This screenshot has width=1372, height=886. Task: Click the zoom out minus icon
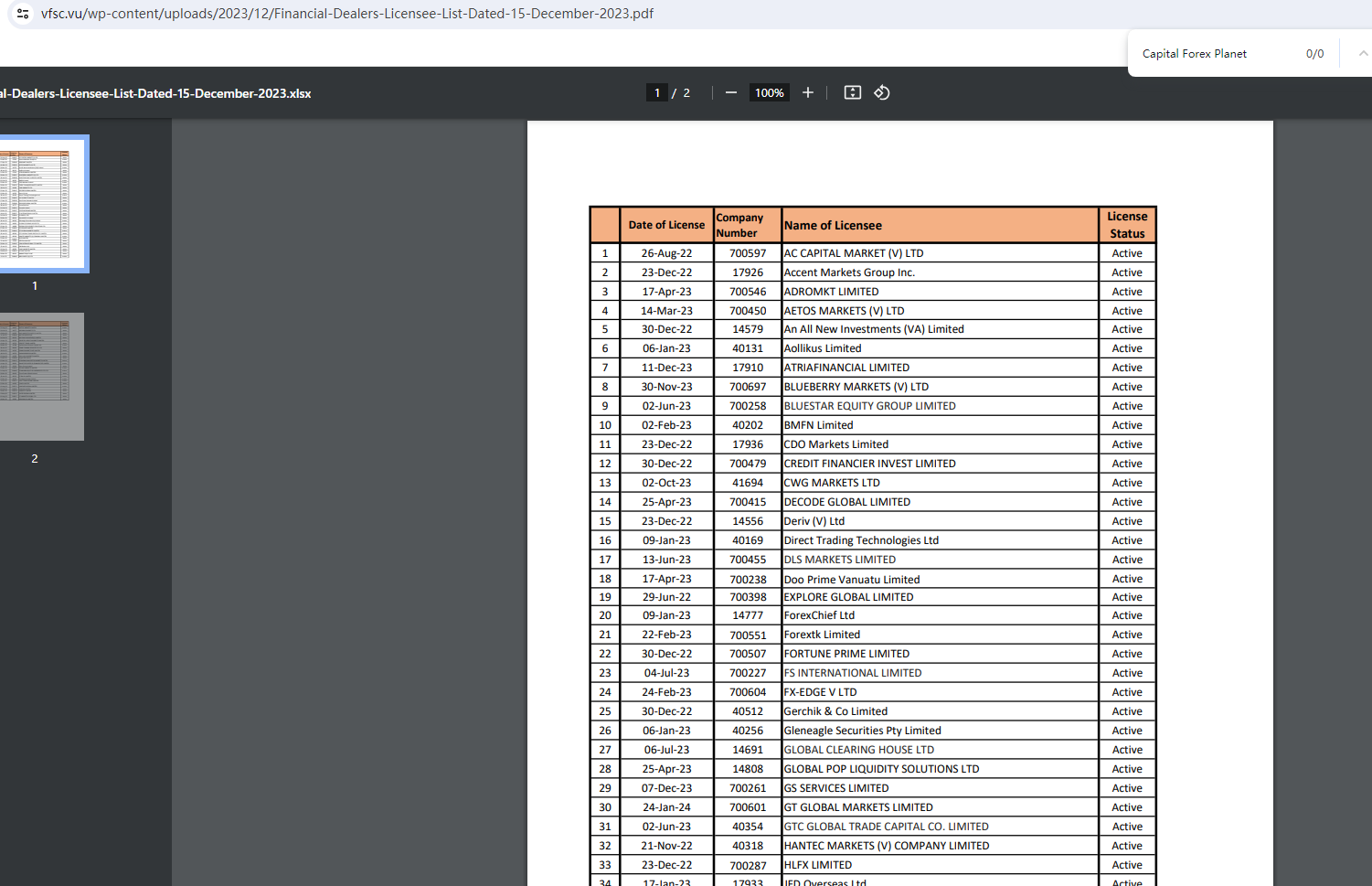pyautogui.click(x=730, y=92)
